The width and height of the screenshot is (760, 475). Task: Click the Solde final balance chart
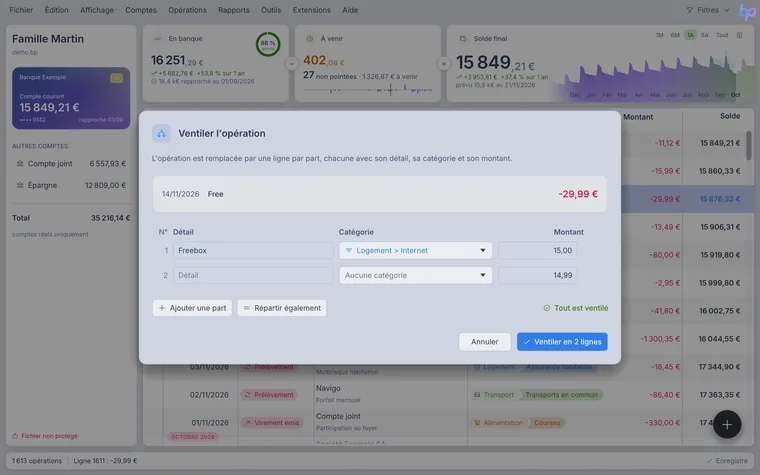(652, 75)
